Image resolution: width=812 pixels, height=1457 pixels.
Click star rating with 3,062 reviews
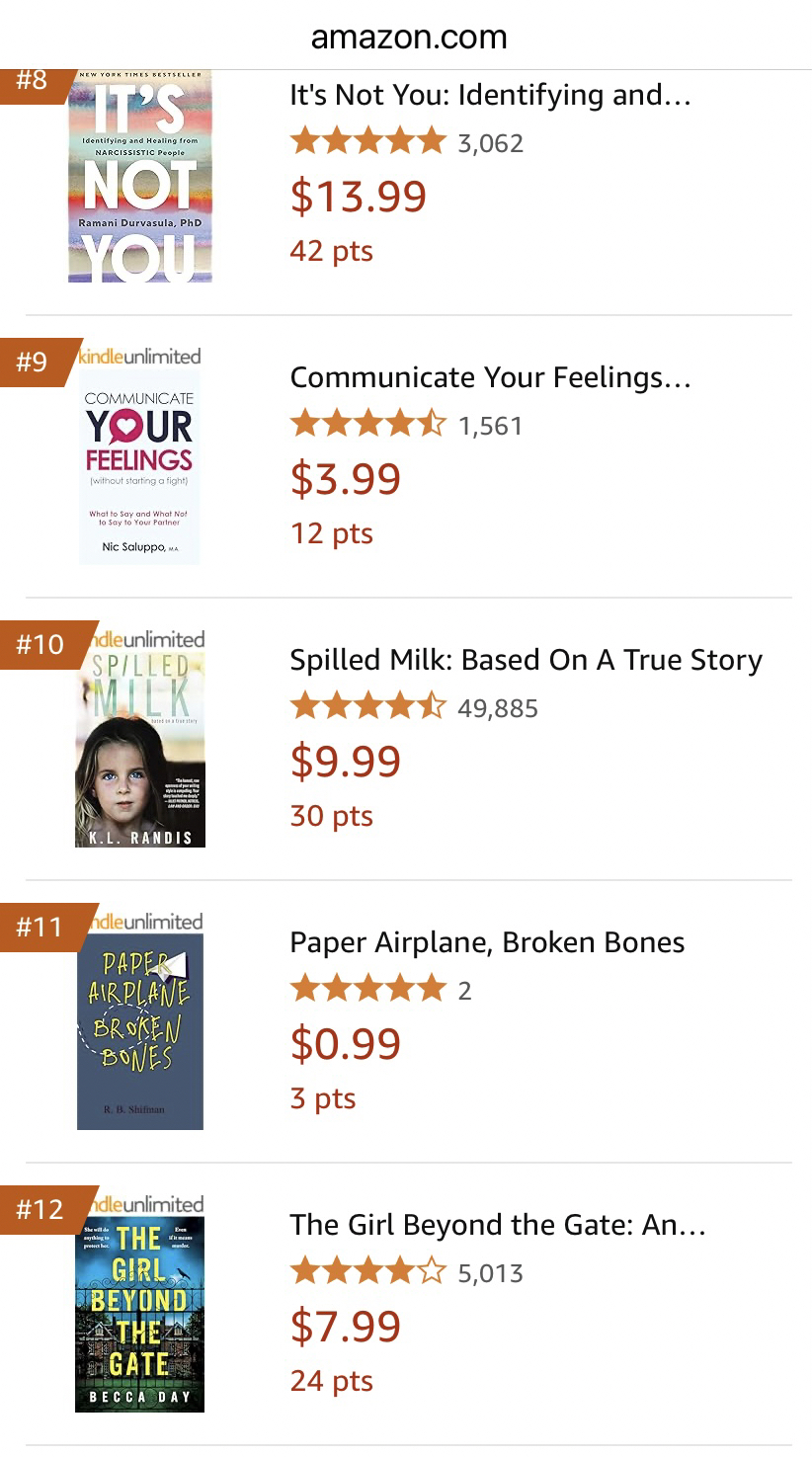pos(367,142)
